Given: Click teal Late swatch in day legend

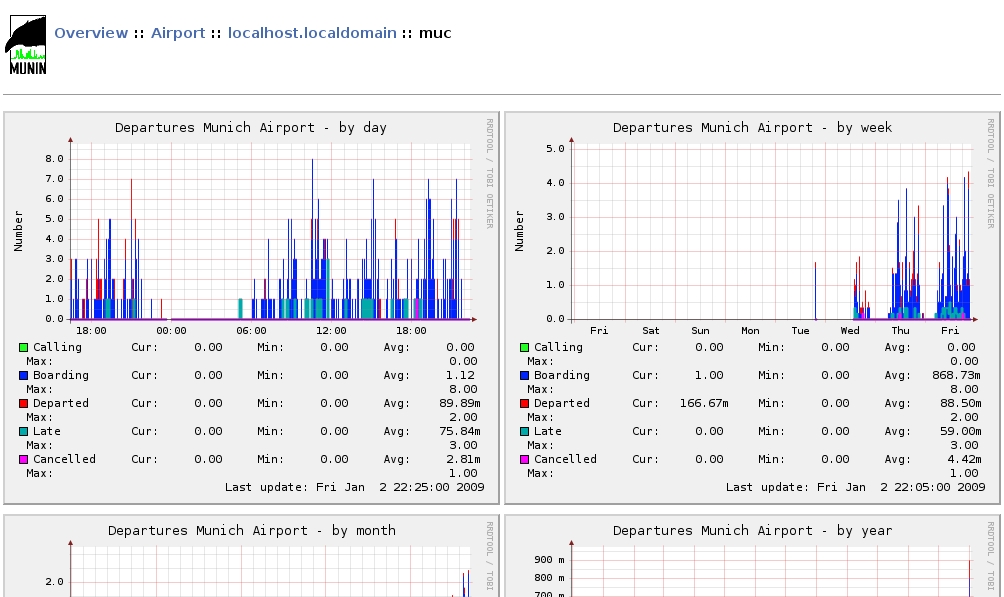Looking at the screenshot, I should [23, 432].
